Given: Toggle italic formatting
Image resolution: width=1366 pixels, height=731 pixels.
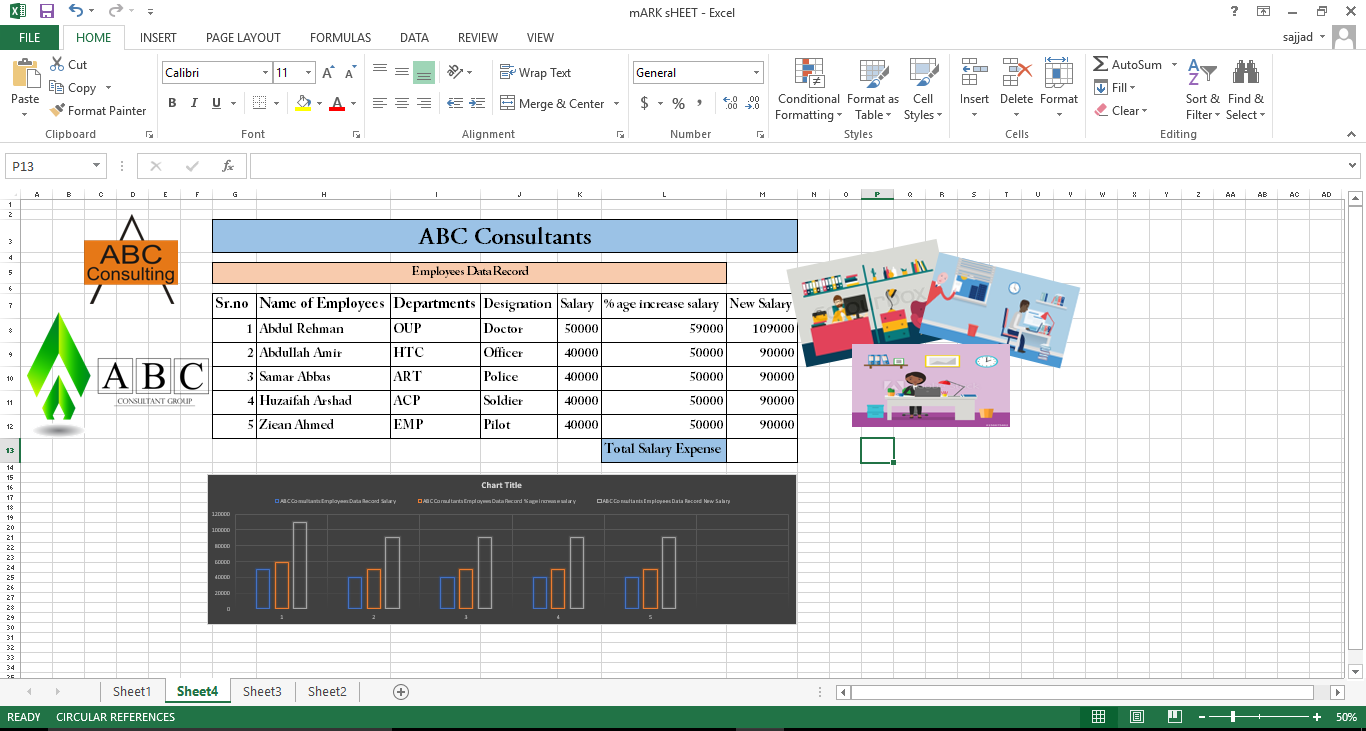Looking at the screenshot, I should [193, 102].
